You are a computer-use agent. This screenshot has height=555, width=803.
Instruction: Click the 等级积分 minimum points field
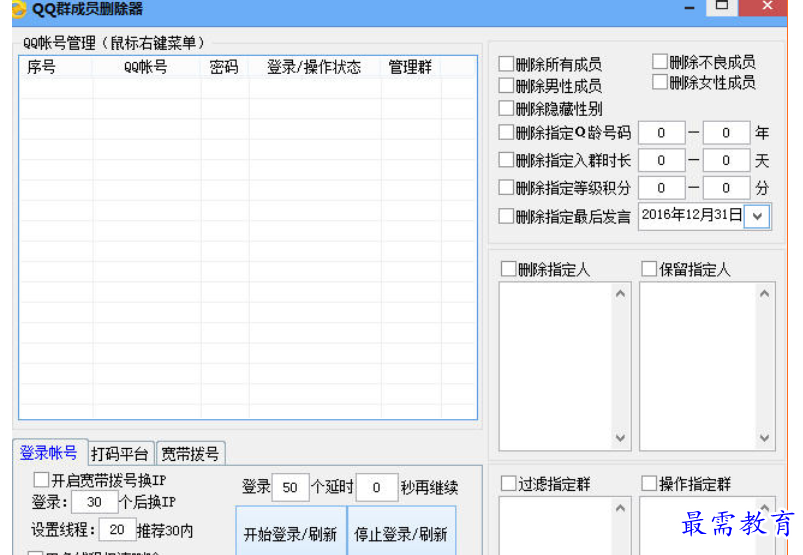click(661, 188)
